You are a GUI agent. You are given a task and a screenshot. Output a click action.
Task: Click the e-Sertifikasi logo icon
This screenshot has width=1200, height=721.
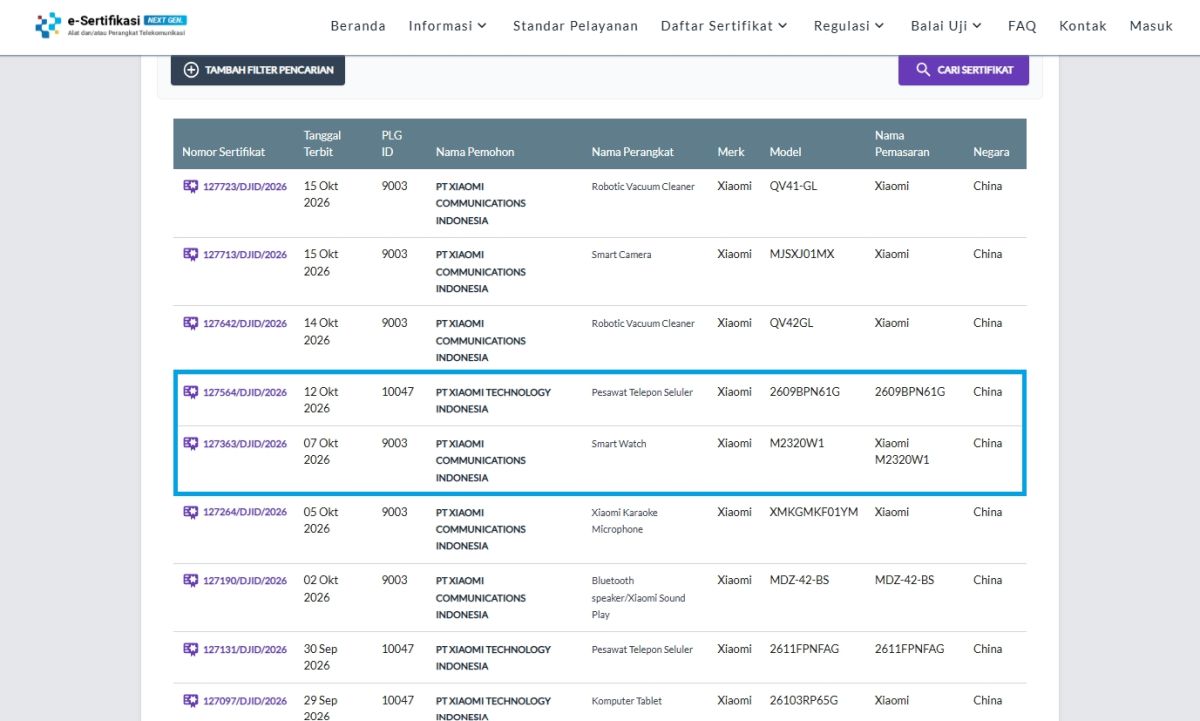[x=48, y=25]
